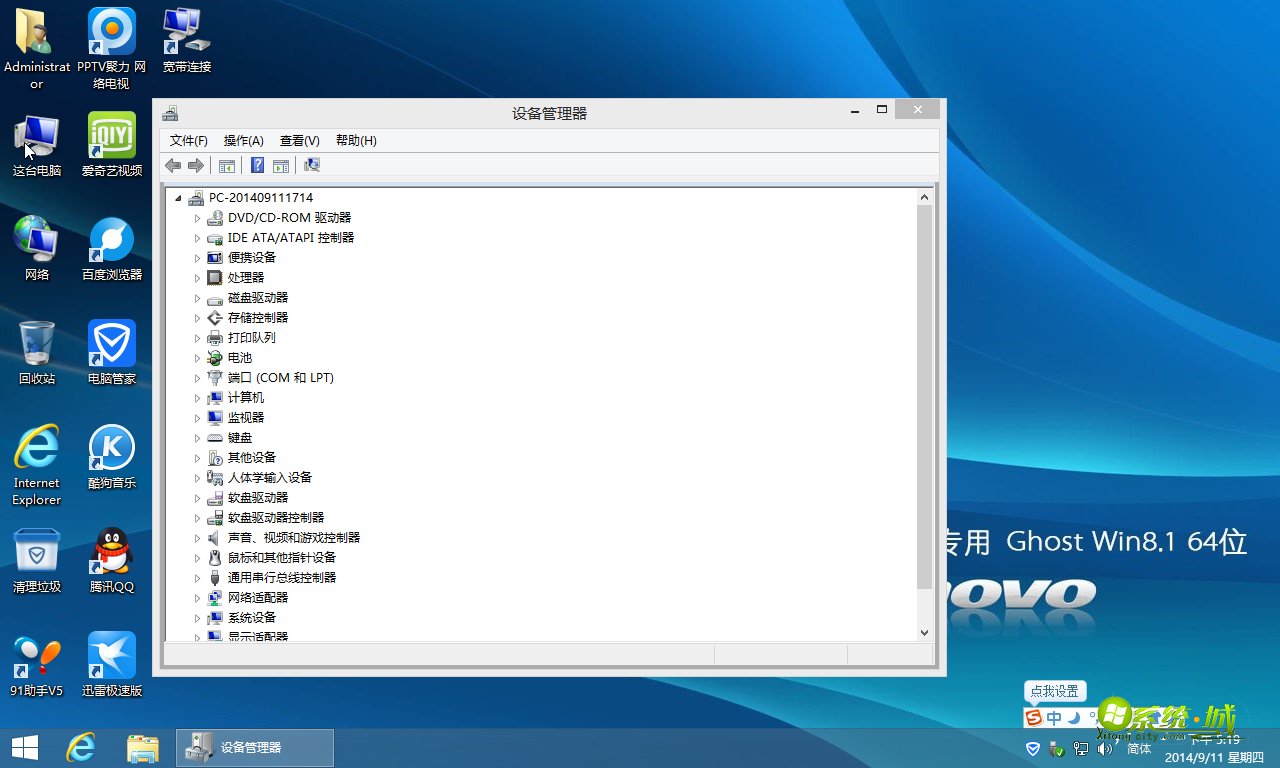This screenshot has height=768, width=1280.
Task: Click the 设备管理器 taskbar button
Action: click(x=255, y=747)
